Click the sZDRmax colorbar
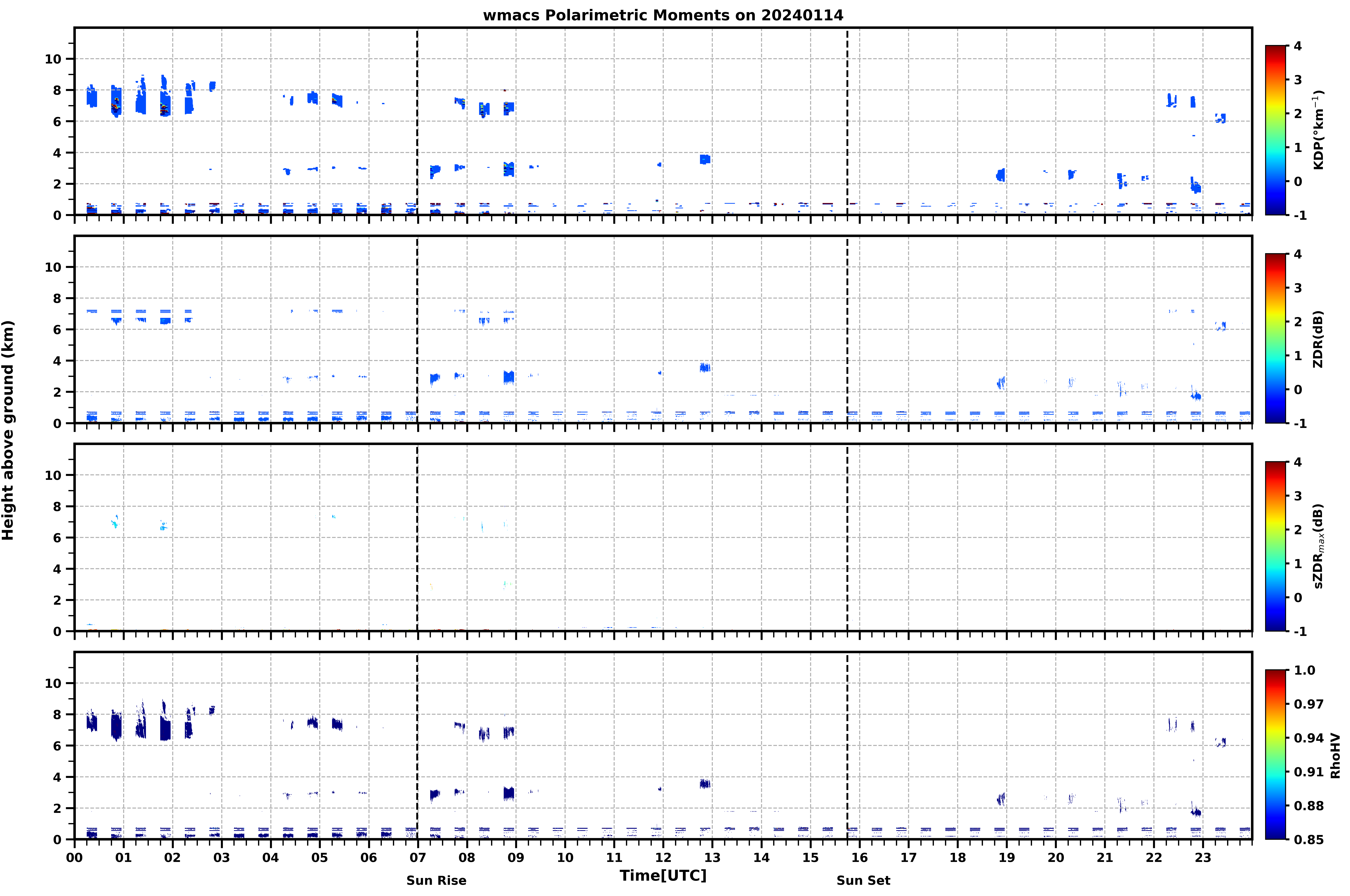The height and width of the screenshot is (896, 1350). pyautogui.click(x=1276, y=546)
